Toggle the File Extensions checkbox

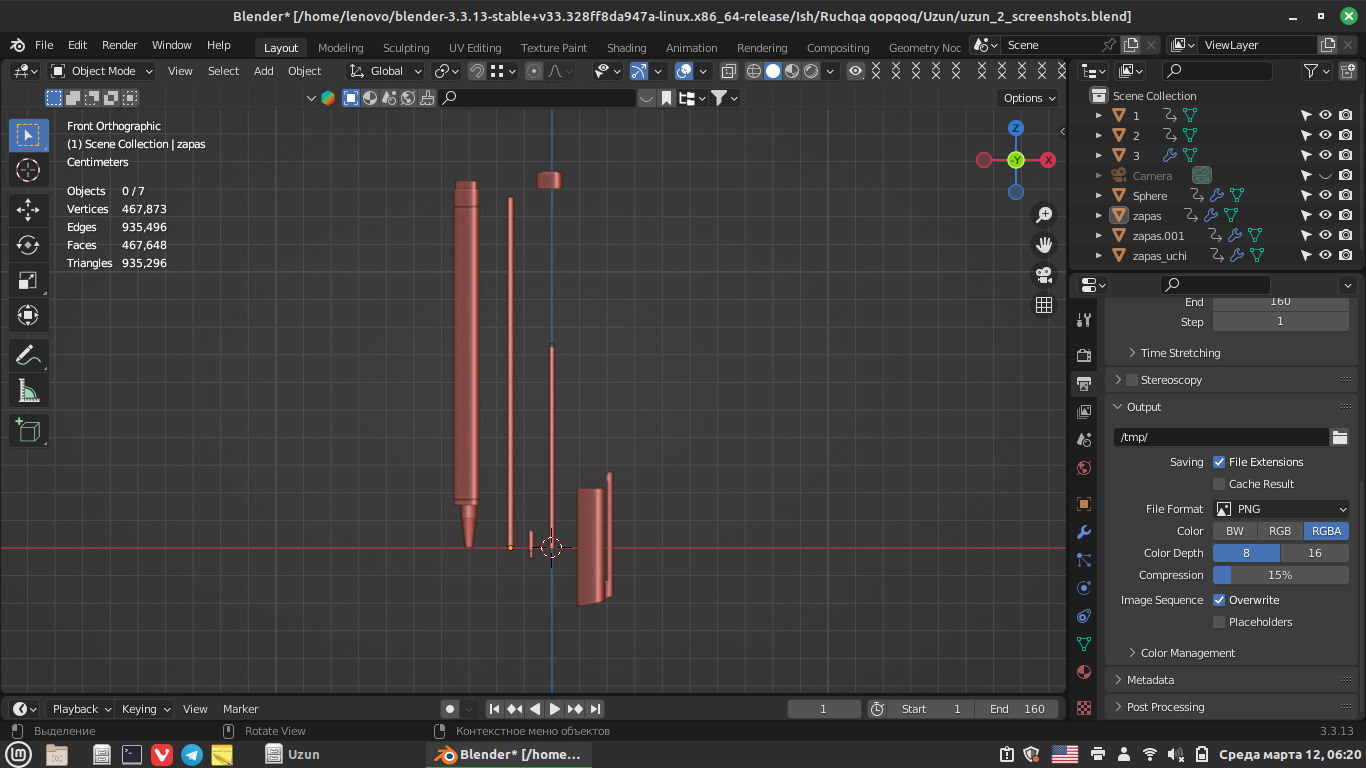click(1219, 462)
